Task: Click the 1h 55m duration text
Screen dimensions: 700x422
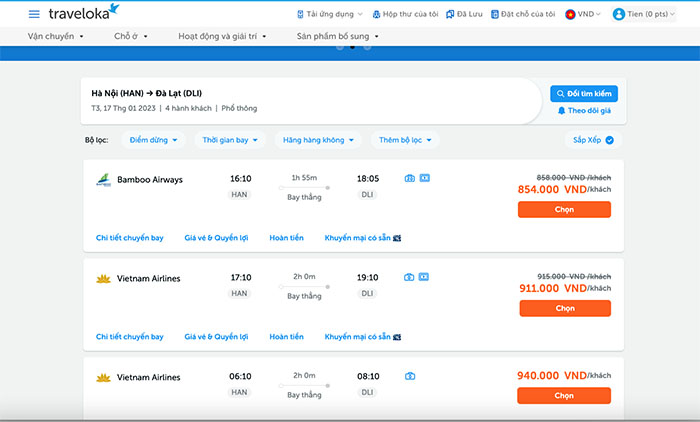Action: pyautogui.click(x=304, y=178)
